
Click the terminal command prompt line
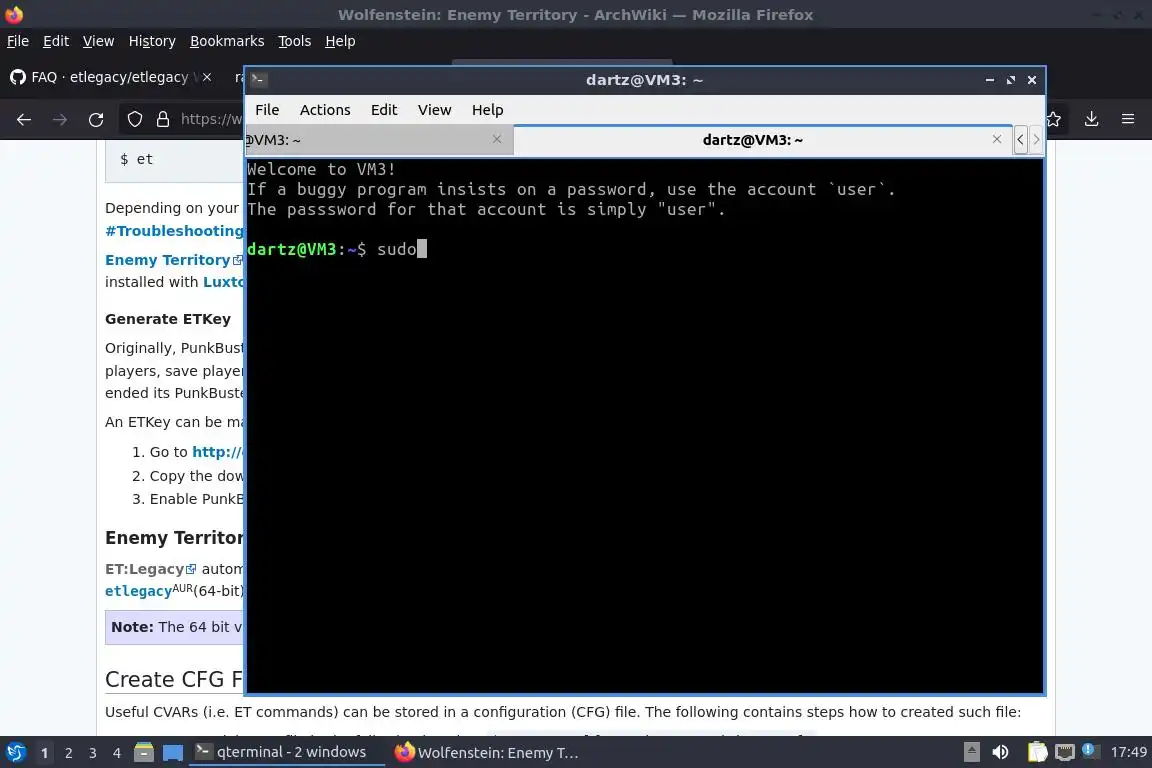click(336, 249)
